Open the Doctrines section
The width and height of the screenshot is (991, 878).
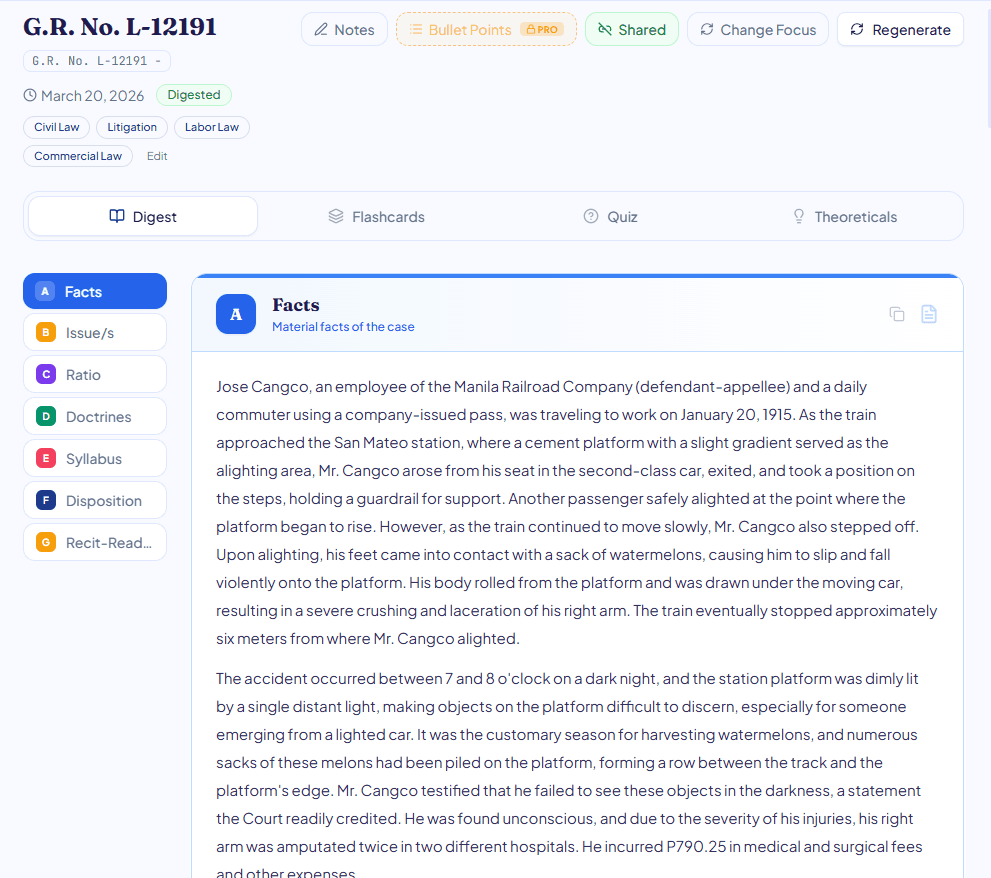click(95, 417)
